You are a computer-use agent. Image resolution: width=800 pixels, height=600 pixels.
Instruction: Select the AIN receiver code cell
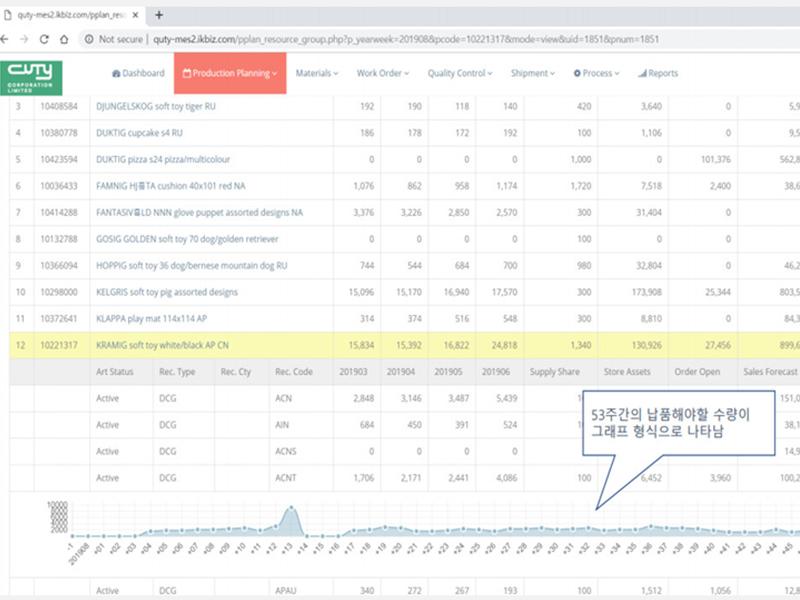pyautogui.click(x=282, y=424)
